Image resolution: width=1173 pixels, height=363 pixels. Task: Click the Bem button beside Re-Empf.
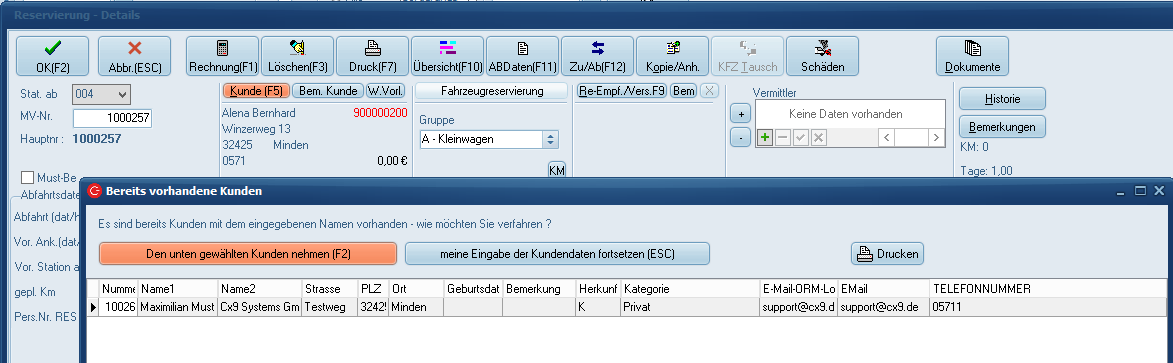point(683,91)
